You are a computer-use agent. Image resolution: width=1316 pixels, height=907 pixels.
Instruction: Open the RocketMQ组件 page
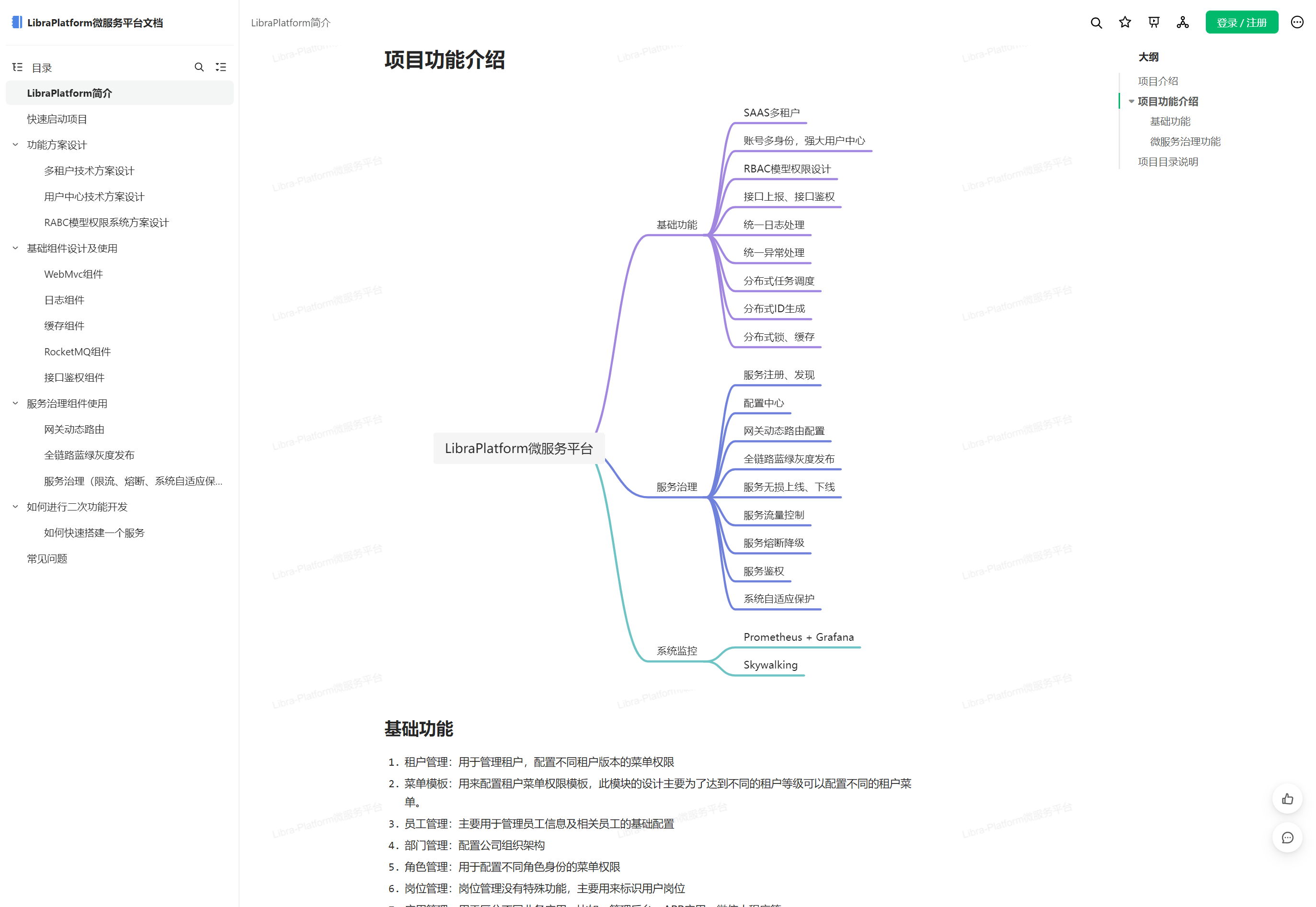coord(77,352)
